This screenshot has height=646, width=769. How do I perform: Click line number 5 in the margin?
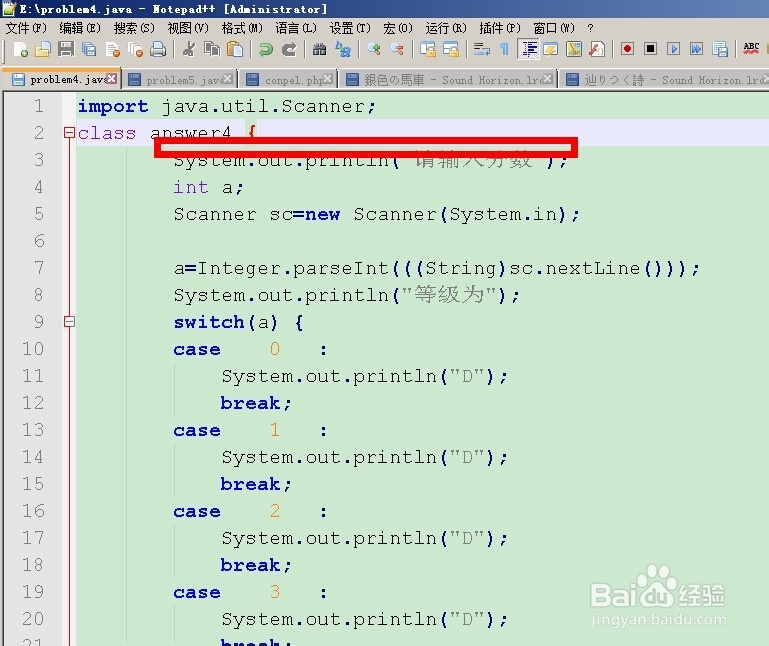coord(39,214)
